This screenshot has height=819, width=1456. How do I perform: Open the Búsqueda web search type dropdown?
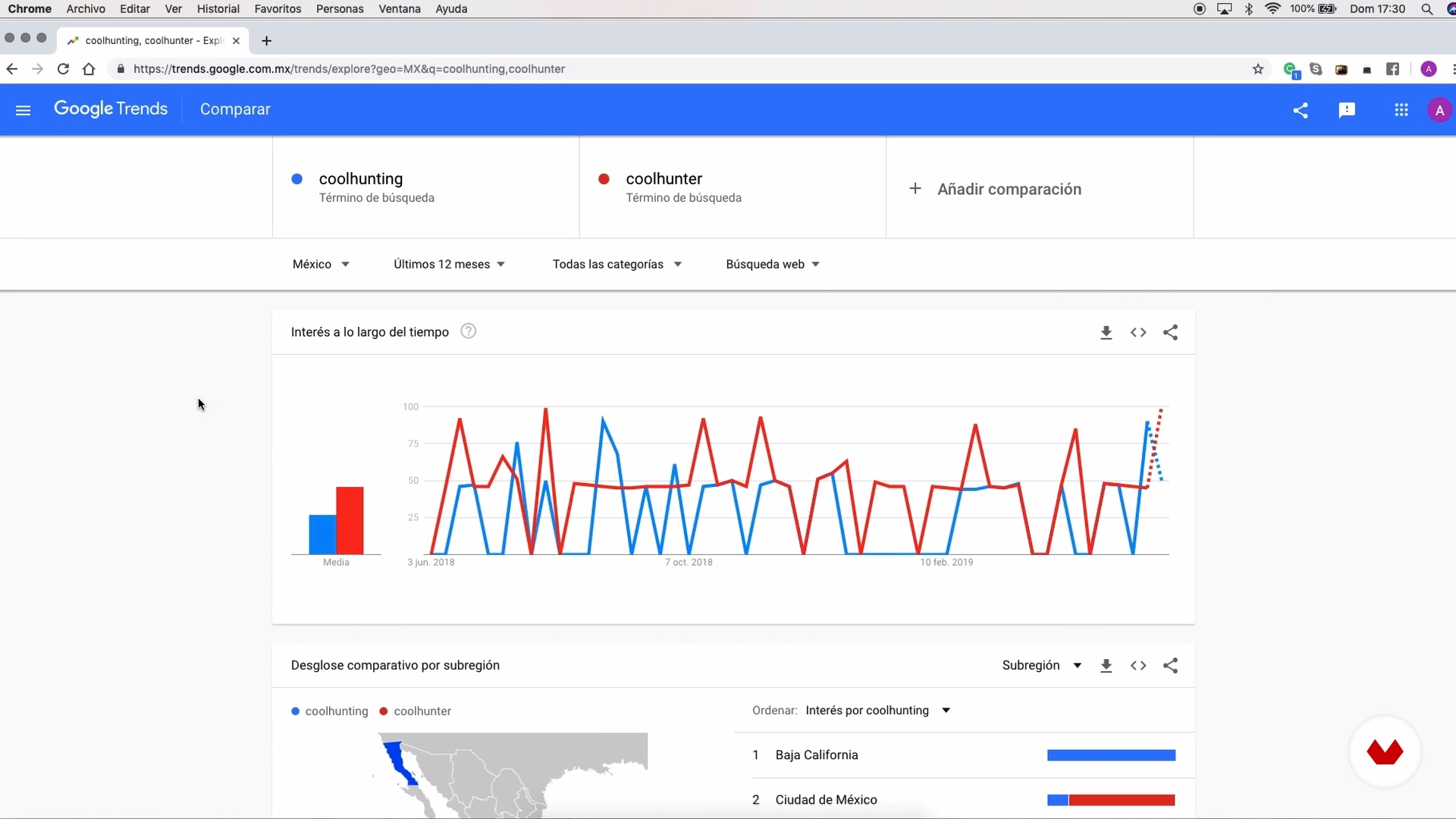pyautogui.click(x=773, y=264)
